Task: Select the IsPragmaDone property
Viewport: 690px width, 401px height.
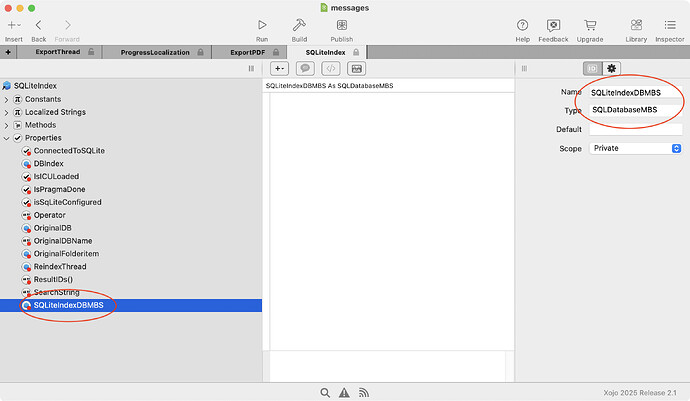Action: pos(131,189)
